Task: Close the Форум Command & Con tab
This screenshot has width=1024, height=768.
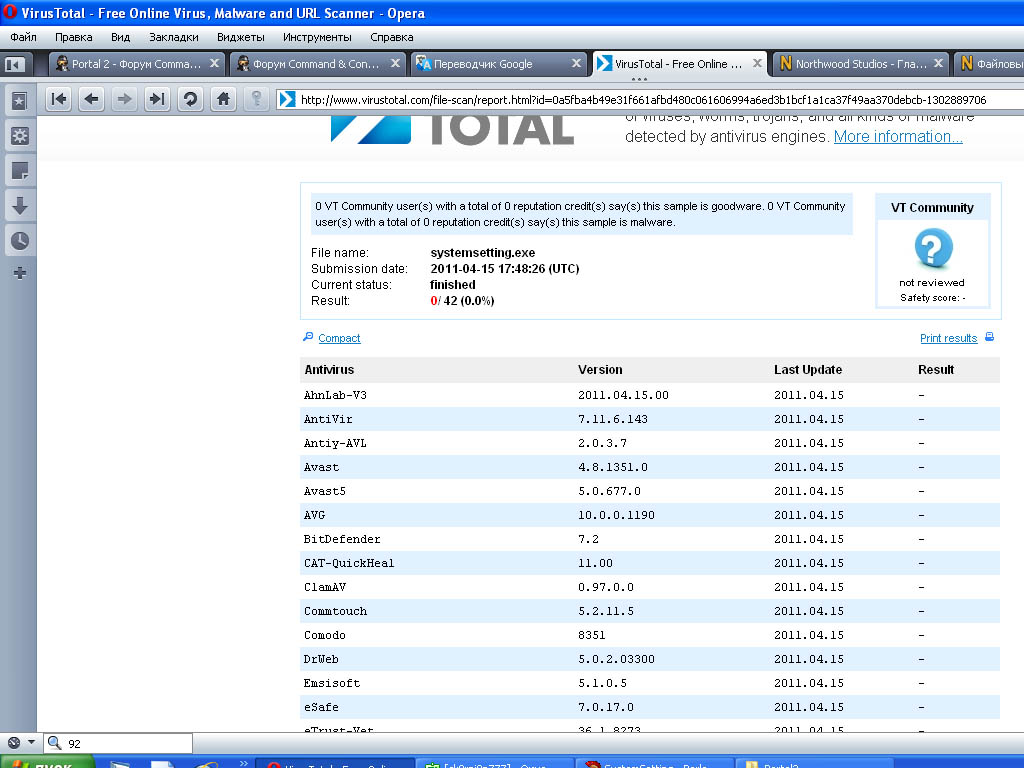Action: pos(395,63)
